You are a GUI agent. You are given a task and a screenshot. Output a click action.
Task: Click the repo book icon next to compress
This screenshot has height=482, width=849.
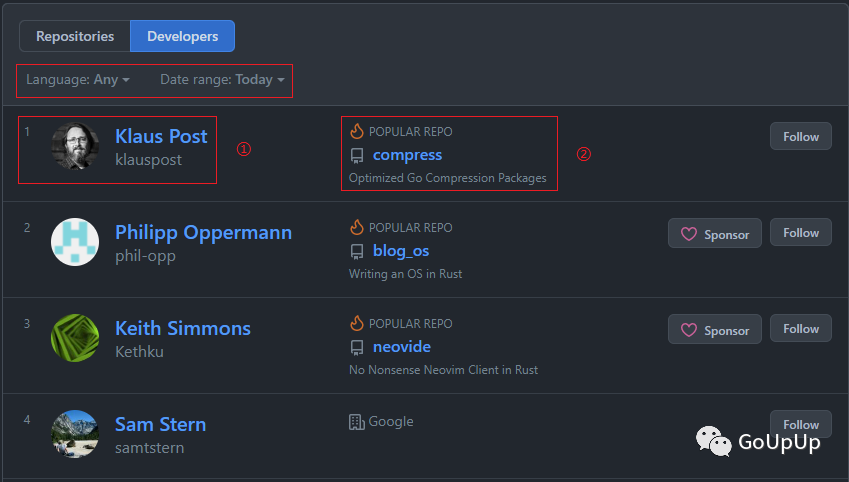(357, 155)
